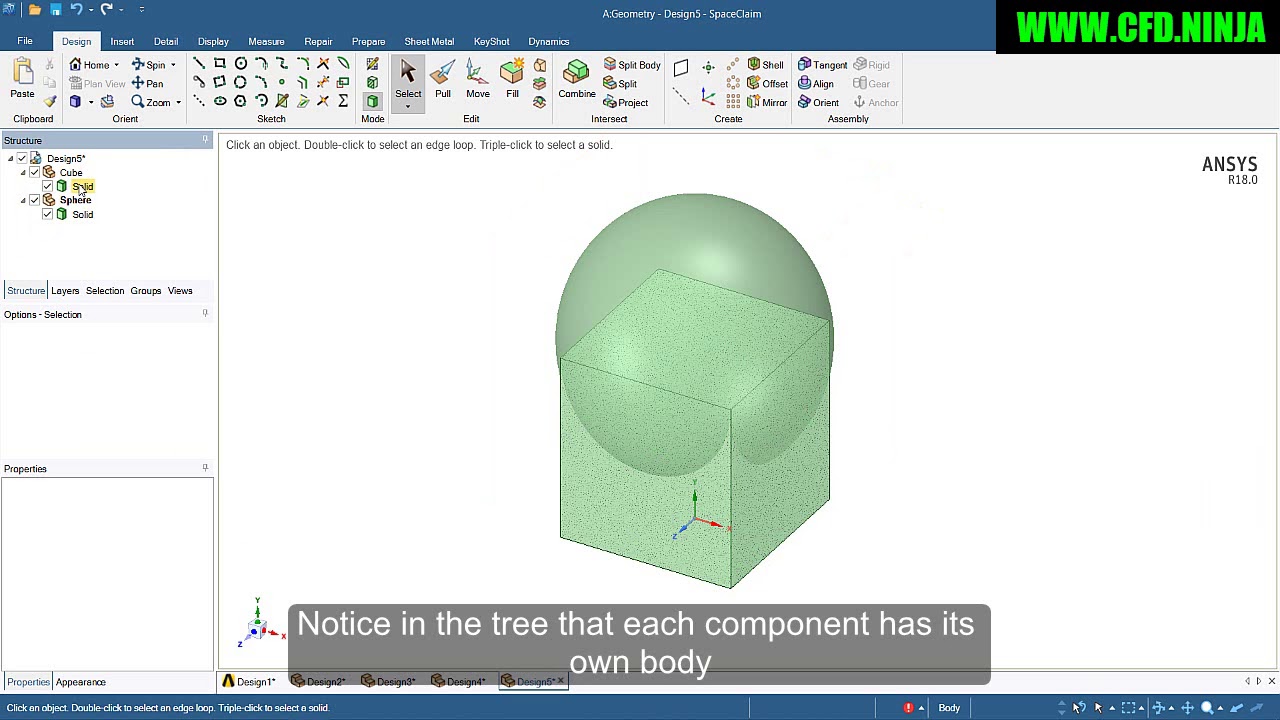
Task: Select the Sphere component in the tree
Action: (75, 201)
